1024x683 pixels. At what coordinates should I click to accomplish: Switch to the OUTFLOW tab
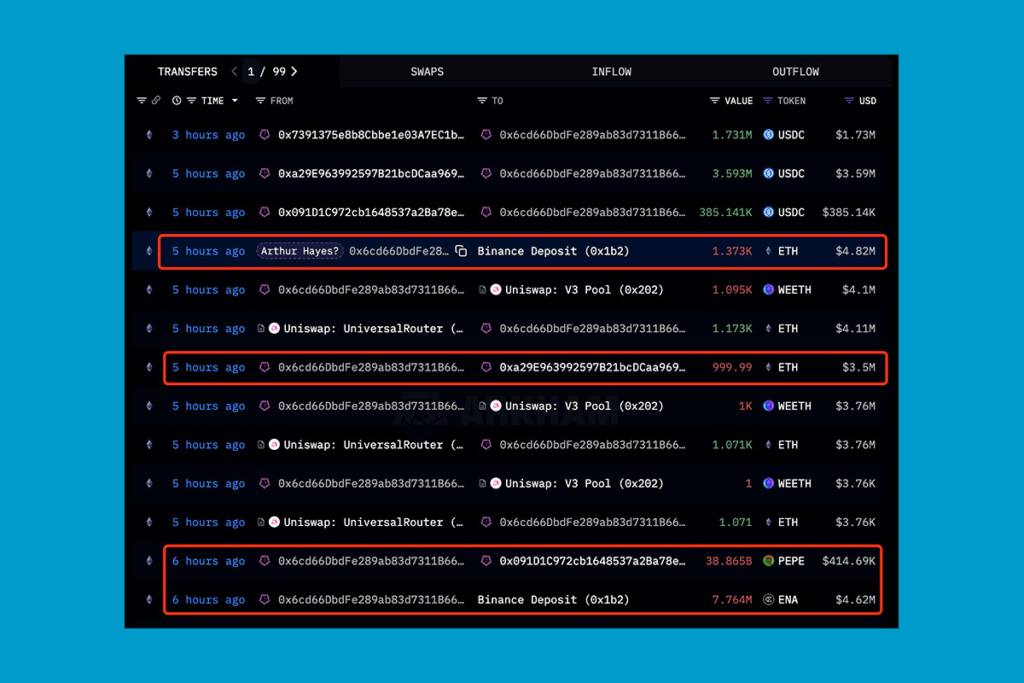pyautogui.click(x=795, y=72)
